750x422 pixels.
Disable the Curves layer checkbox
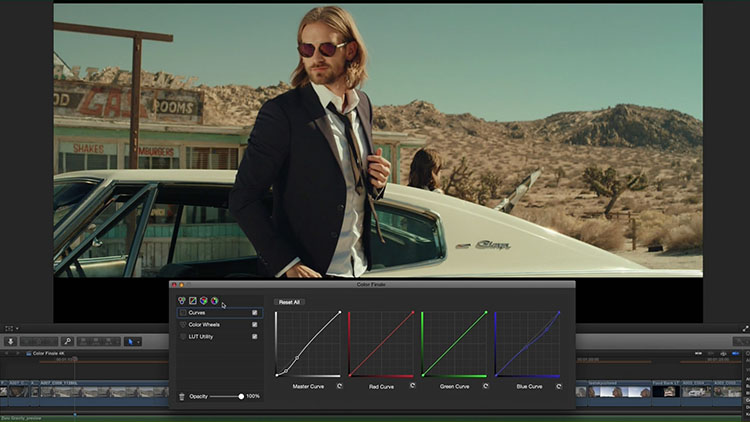[x=254, y=312]
